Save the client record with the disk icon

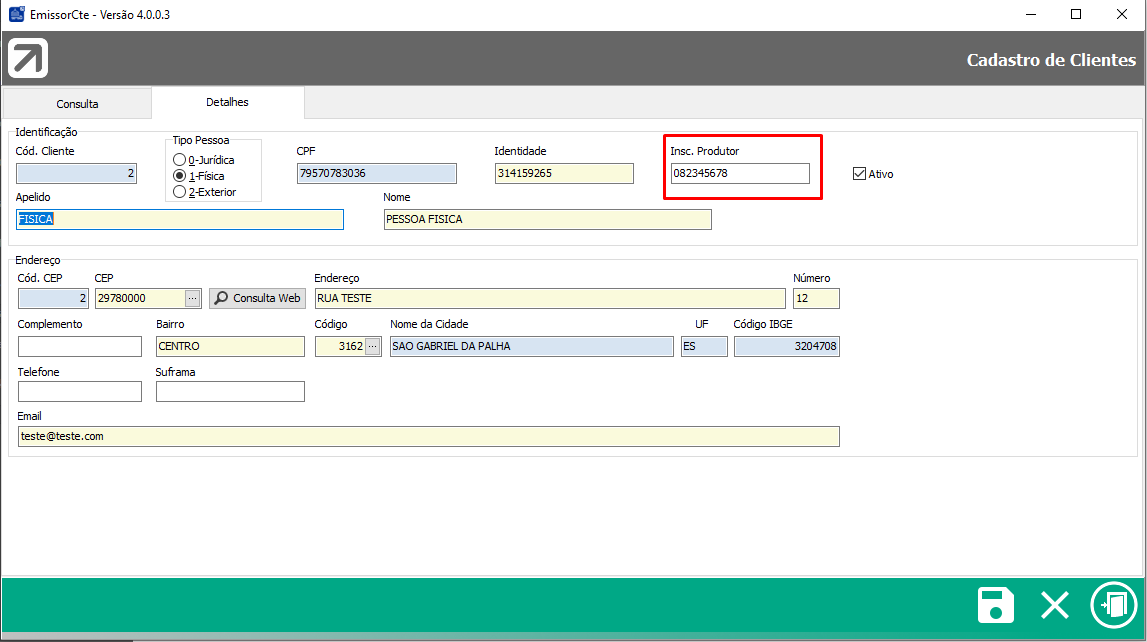tap(996, 605)
